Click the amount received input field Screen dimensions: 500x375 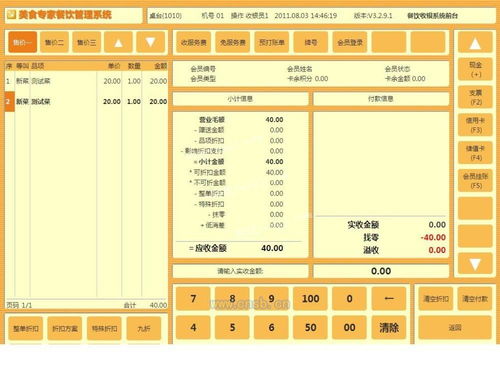coord(381,271)
